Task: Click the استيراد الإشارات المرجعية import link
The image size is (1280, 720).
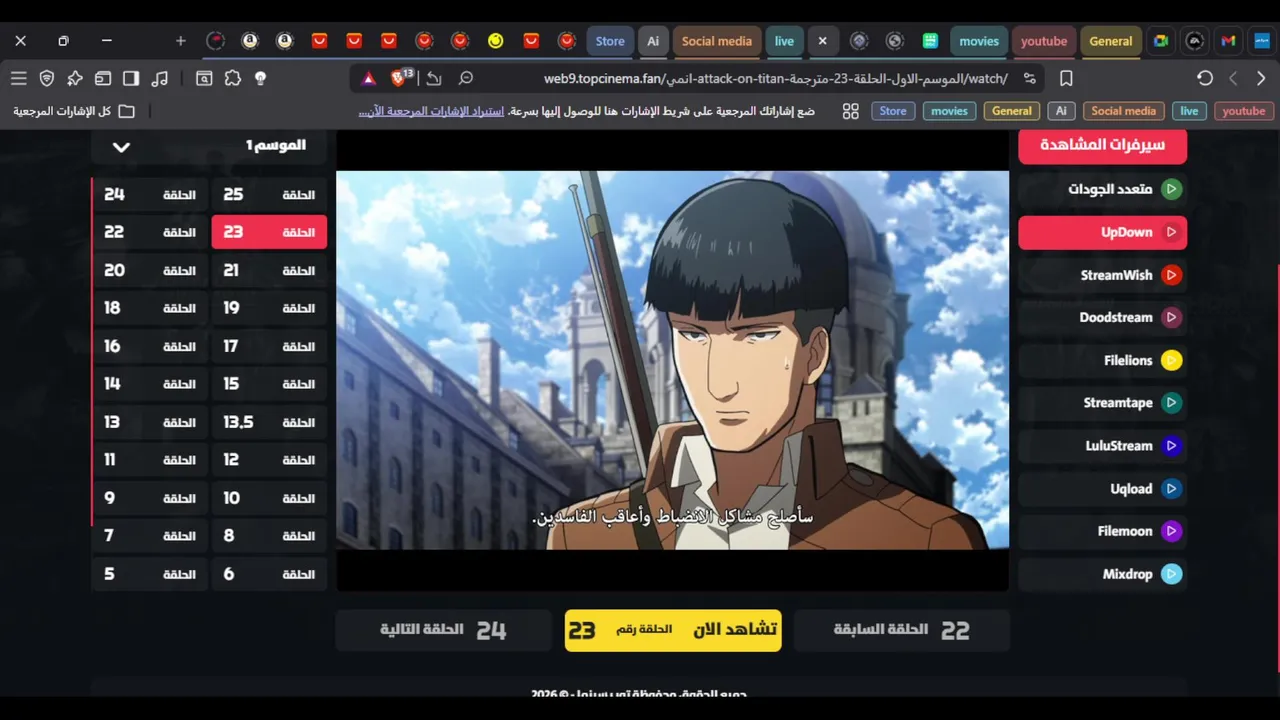Action: 431,111
